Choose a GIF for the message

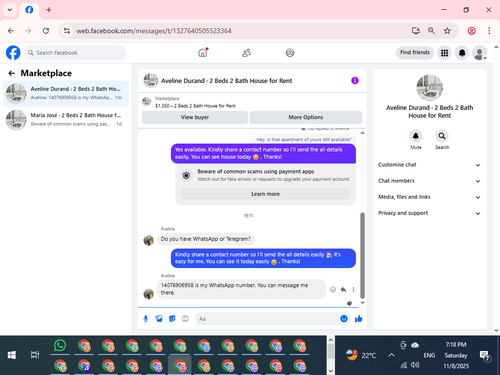coord(185,319)
